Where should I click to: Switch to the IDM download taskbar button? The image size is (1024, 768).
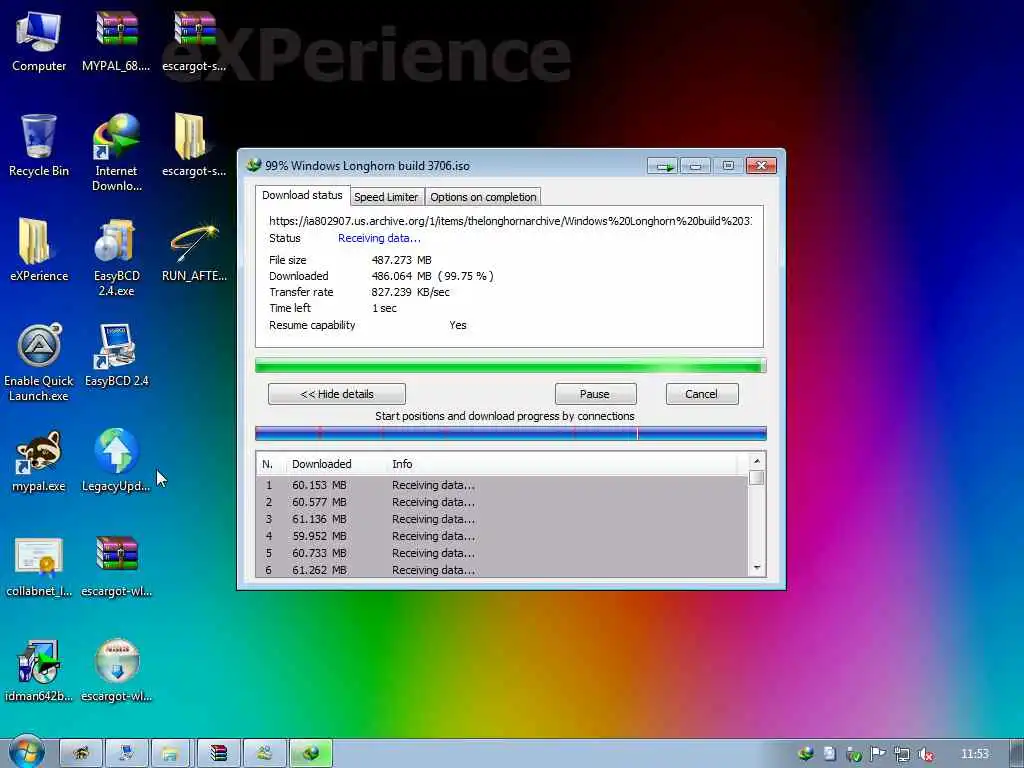[311, 753]
